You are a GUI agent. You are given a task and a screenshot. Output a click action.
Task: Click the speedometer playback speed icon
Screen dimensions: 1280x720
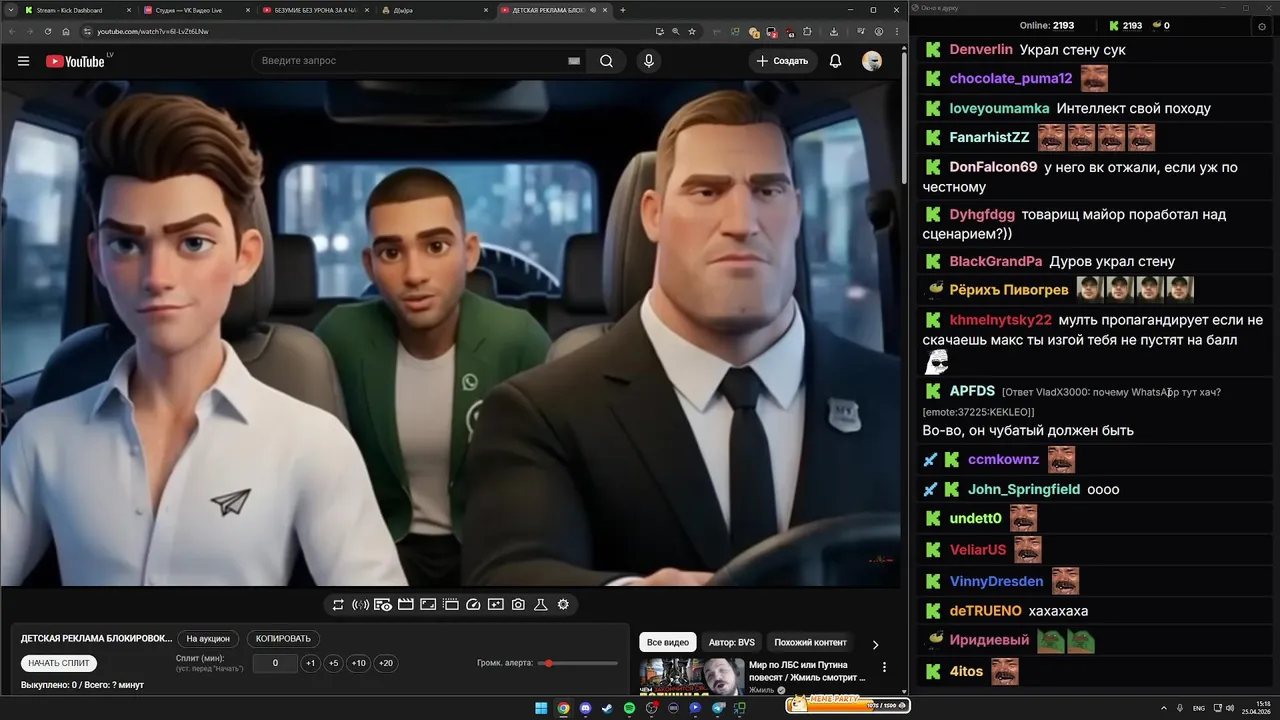474,605
